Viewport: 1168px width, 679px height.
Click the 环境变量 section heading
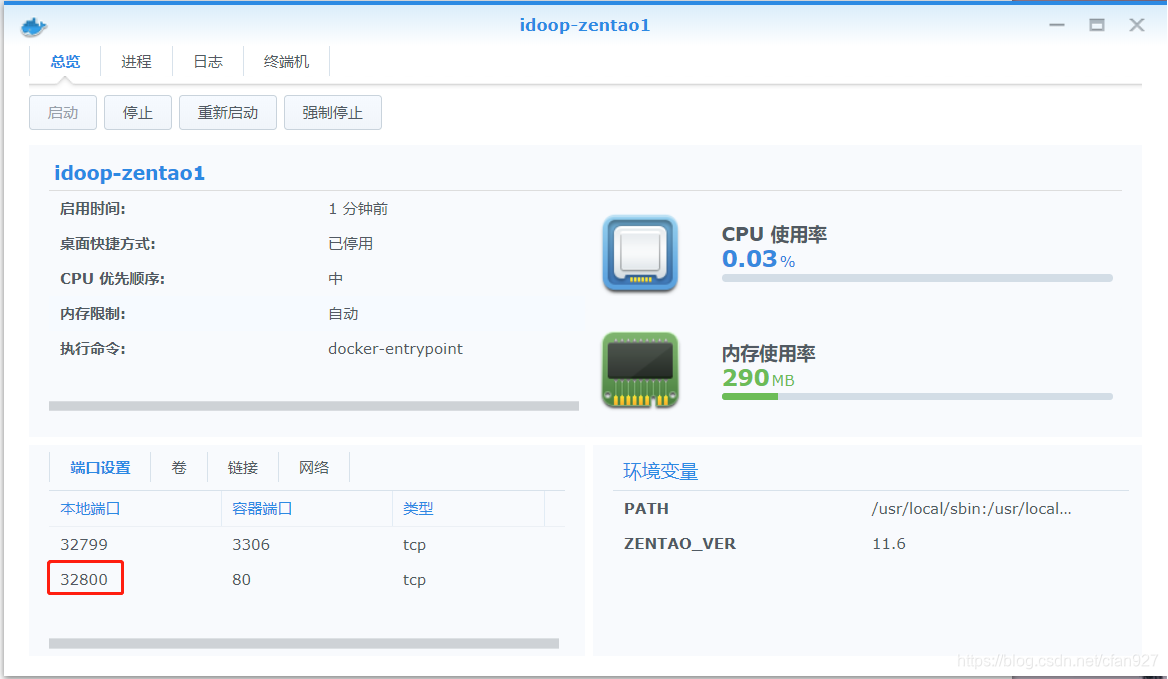pyautogui.click(x=661, y=471)
